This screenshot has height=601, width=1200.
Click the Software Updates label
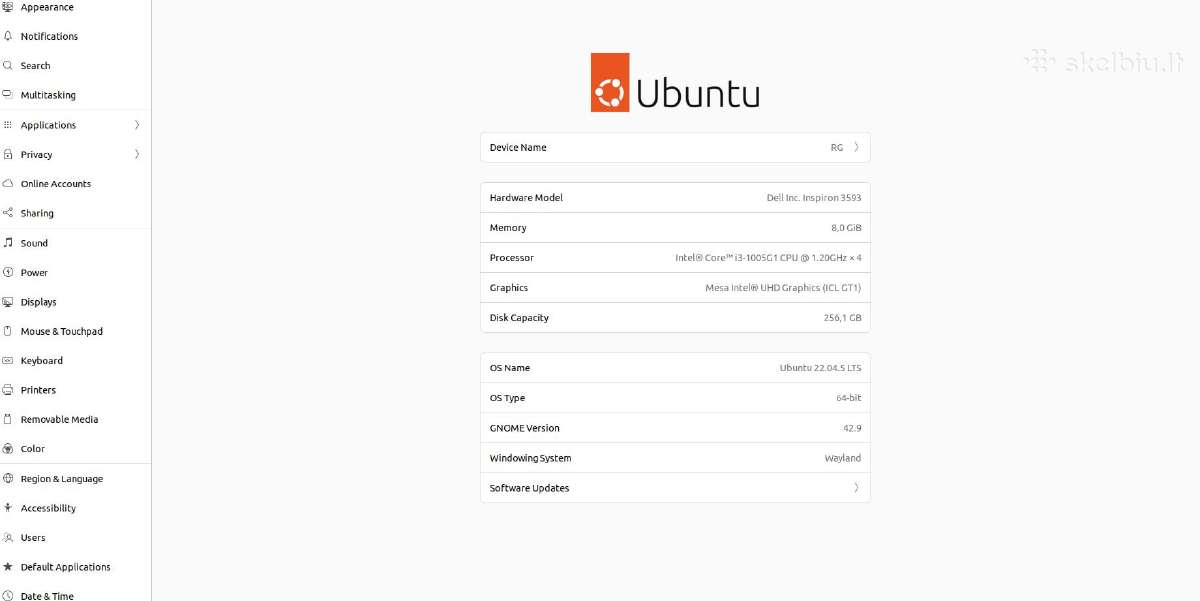[529, 488]
